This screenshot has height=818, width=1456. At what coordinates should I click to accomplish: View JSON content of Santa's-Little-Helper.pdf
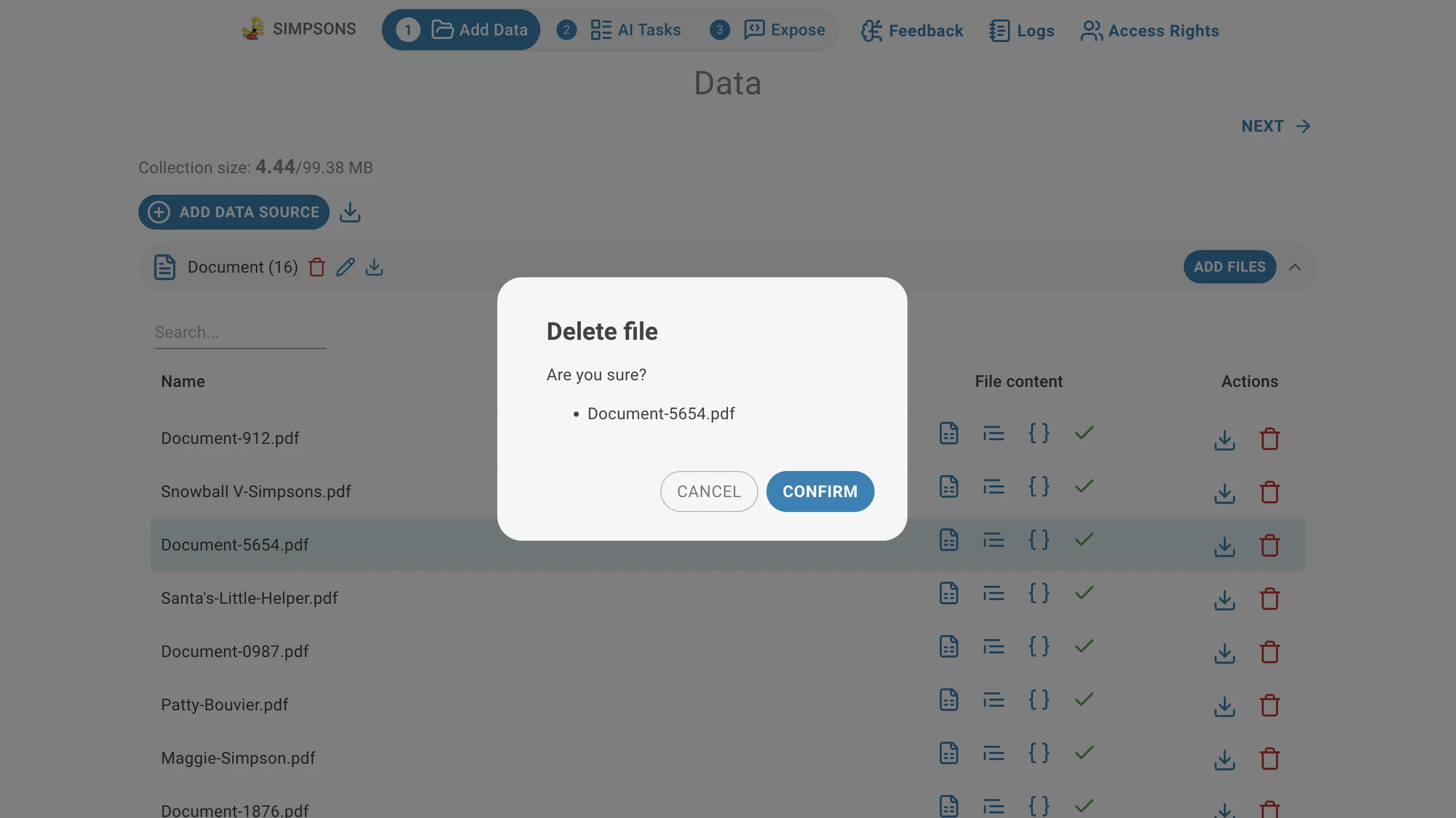tap(1039, 593)
